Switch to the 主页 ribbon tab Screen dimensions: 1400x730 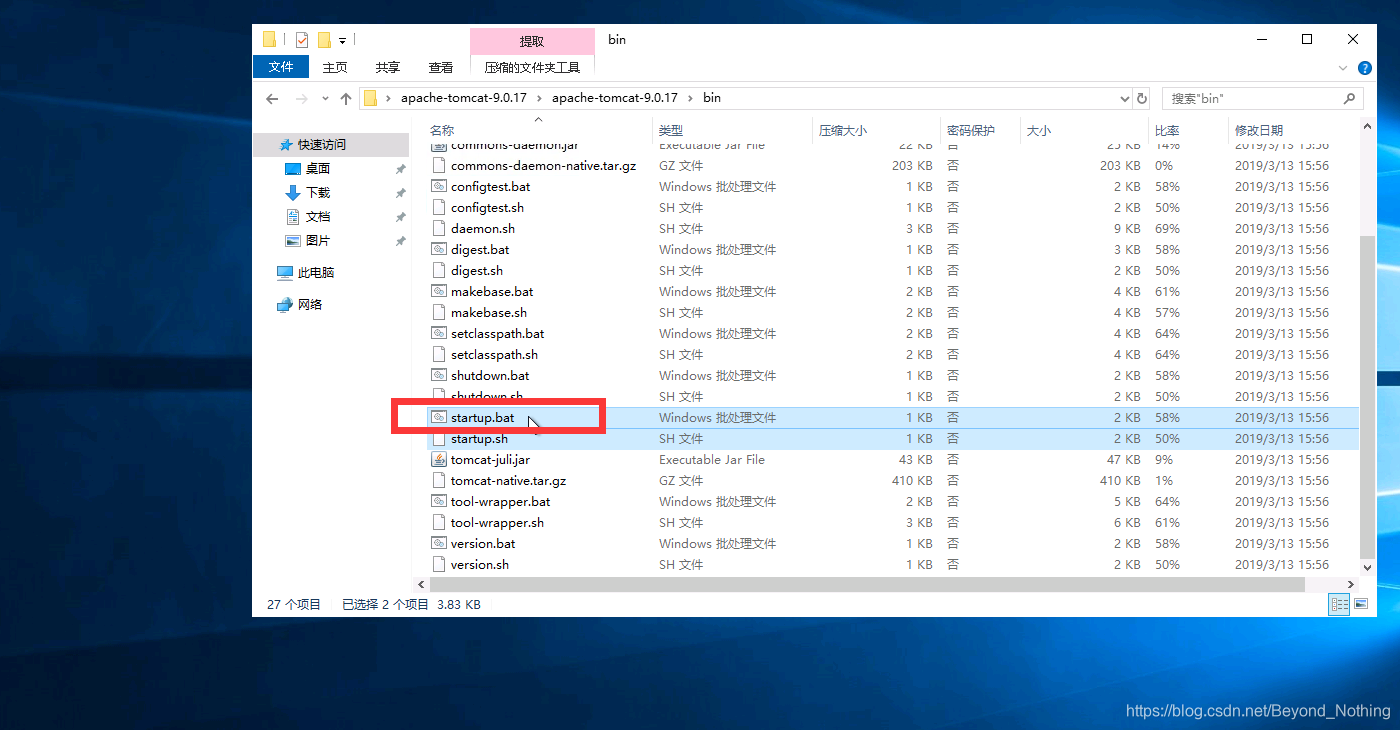click(335, 67)
